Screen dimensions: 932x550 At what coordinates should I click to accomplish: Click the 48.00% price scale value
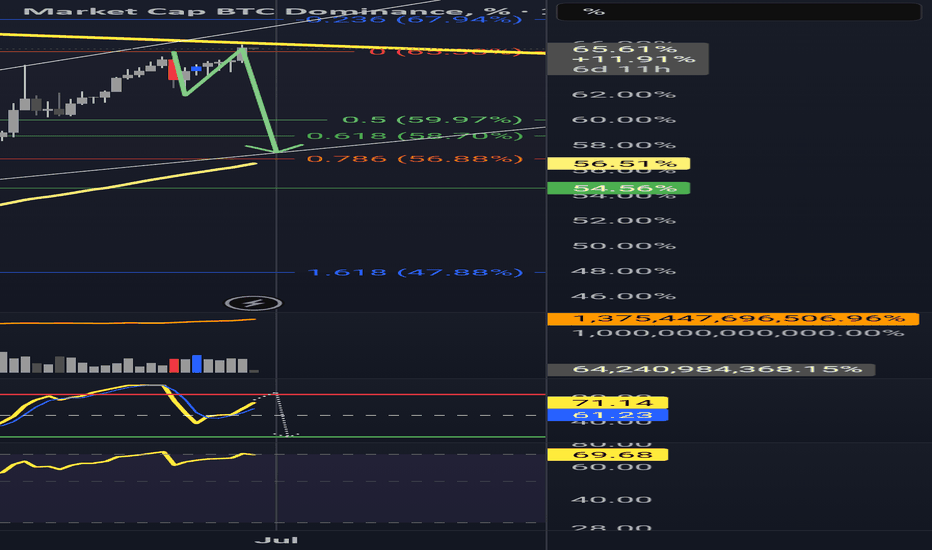coord(624,271)
